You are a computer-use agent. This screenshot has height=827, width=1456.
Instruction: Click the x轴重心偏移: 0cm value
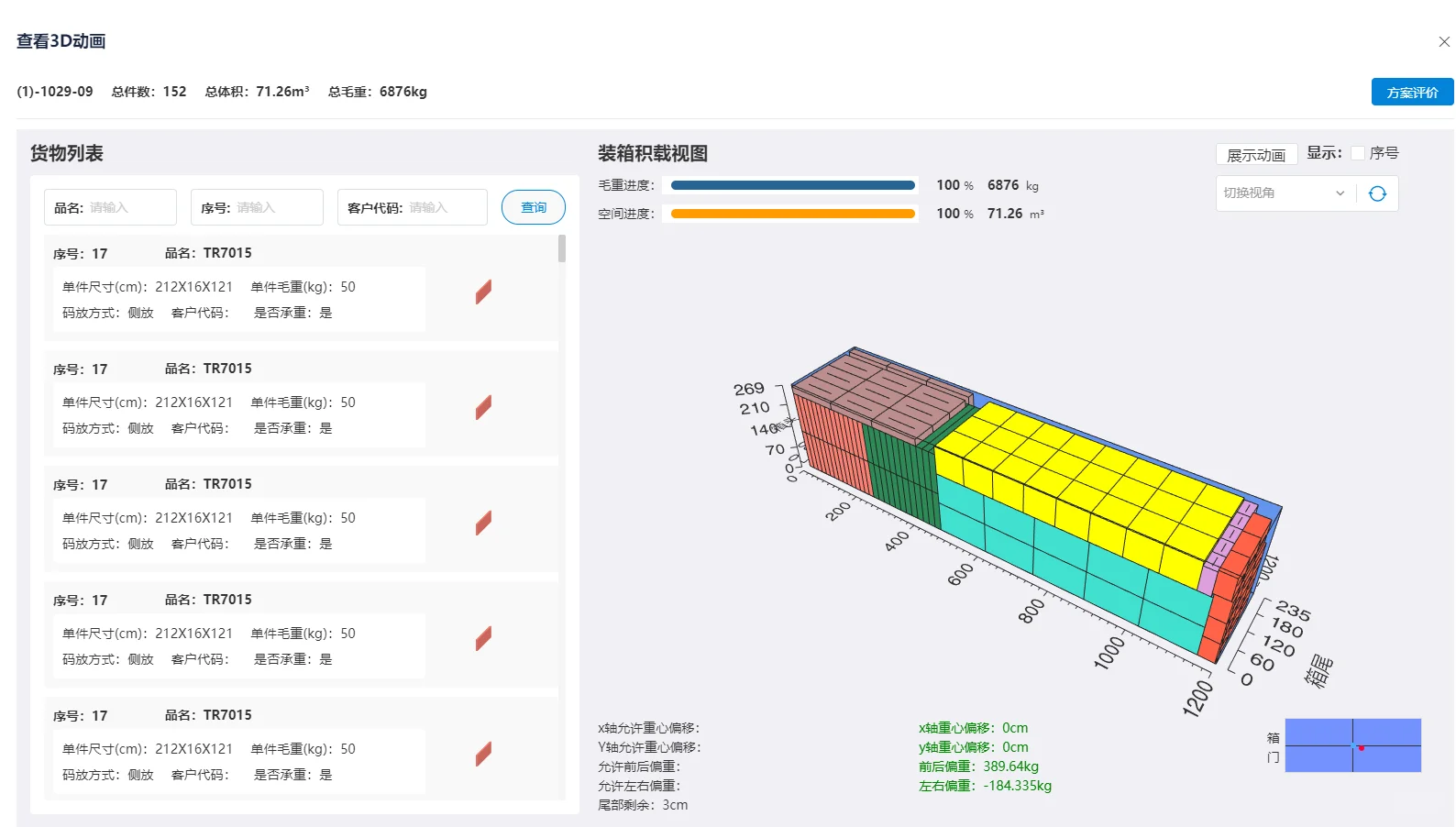(x=973, y=728)
